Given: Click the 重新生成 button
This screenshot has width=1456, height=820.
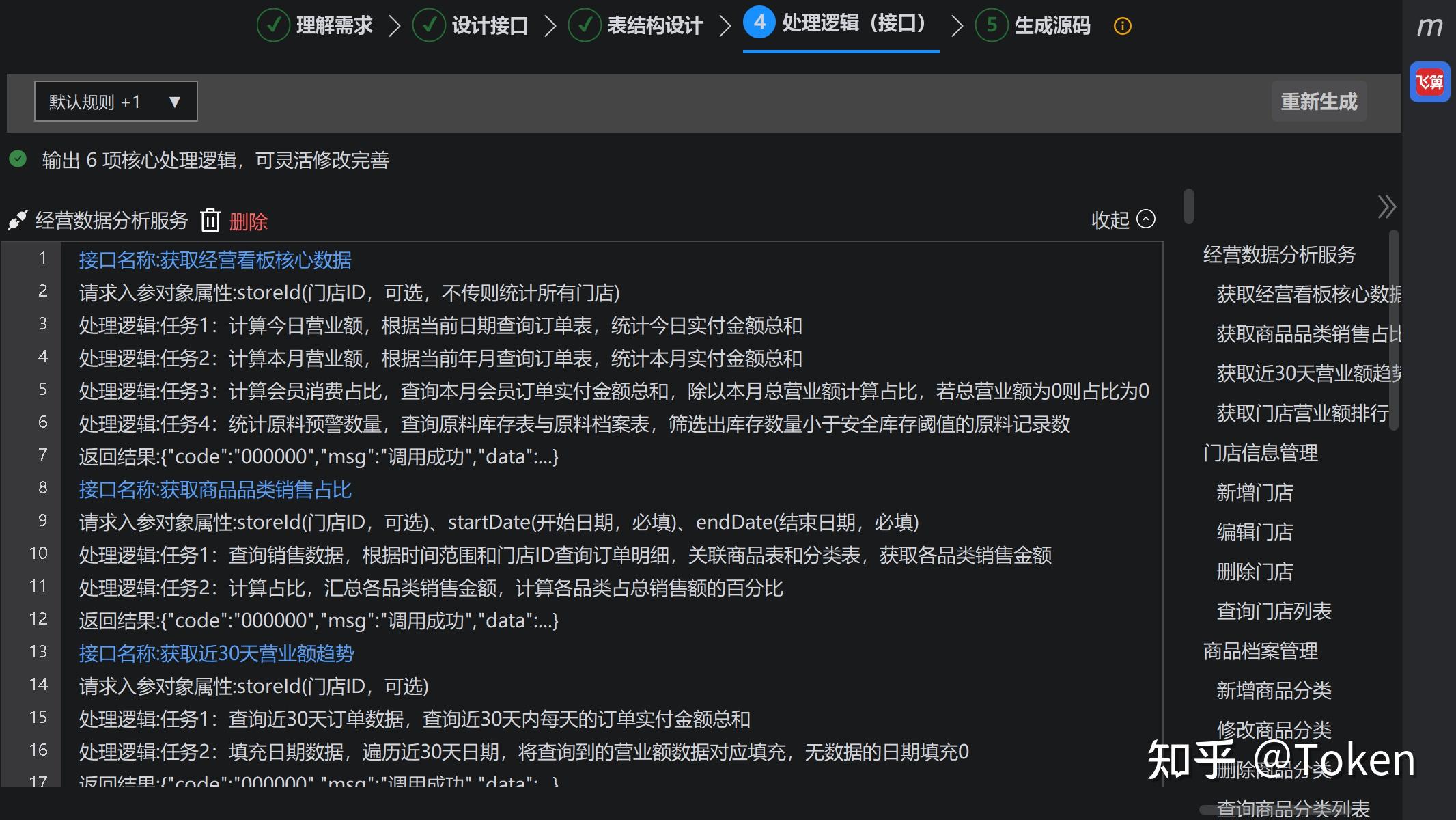Looking at the screenshot, I should click(x=1319, y=101).
